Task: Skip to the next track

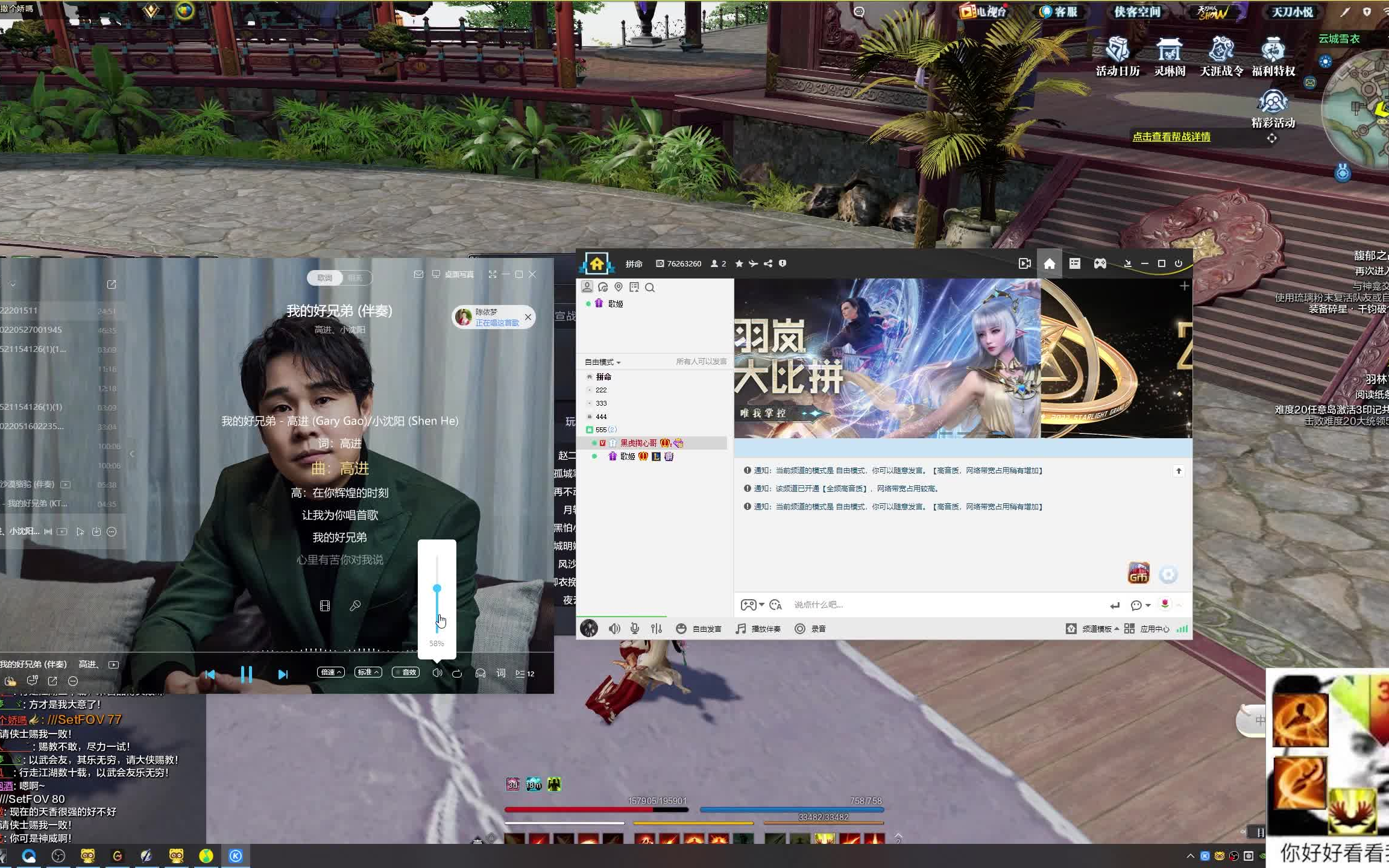Action: (x=282, y=675)
